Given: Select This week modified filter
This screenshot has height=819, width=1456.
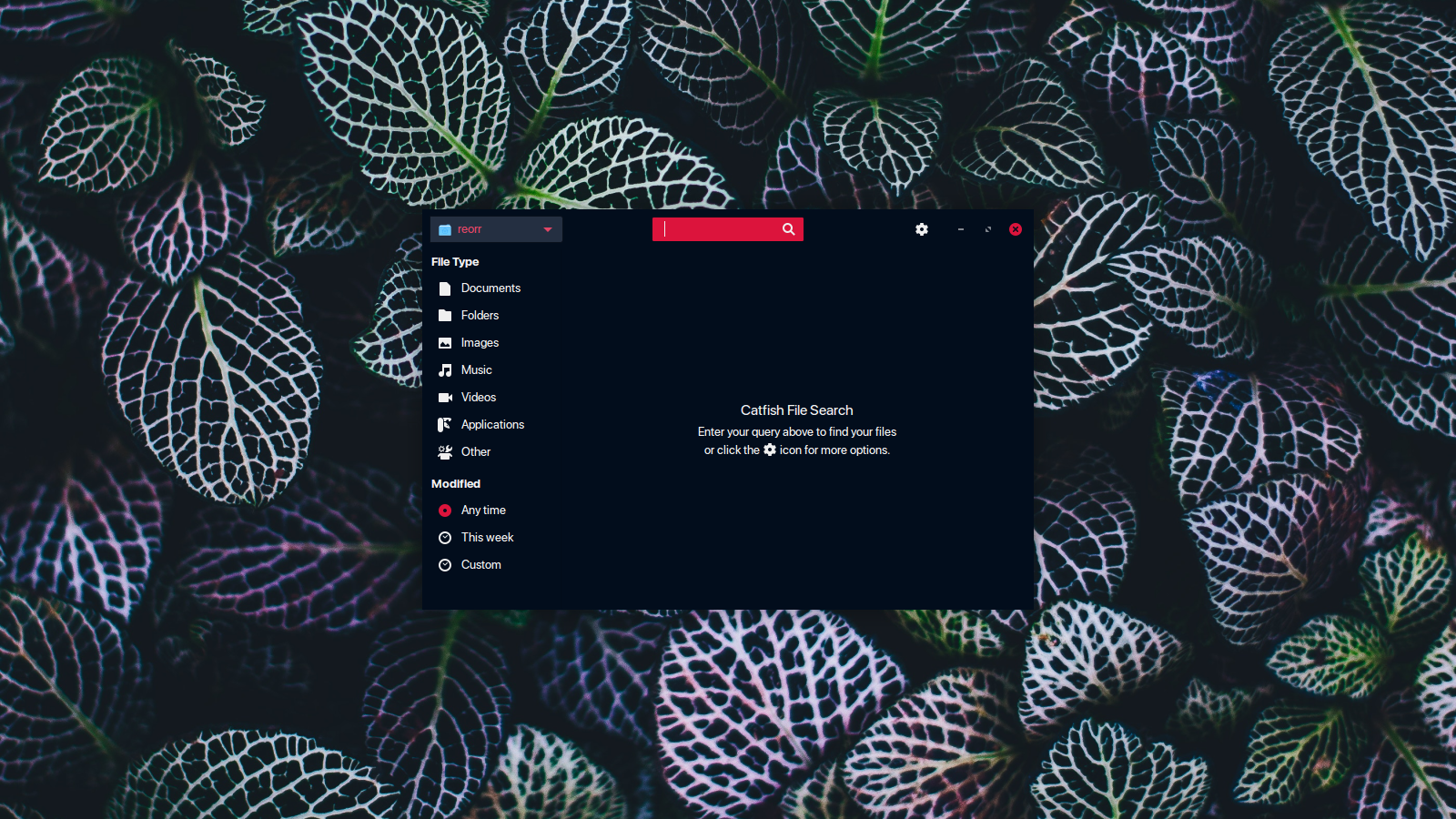Looking at the screenshot, I should click(x=487, y=538).
